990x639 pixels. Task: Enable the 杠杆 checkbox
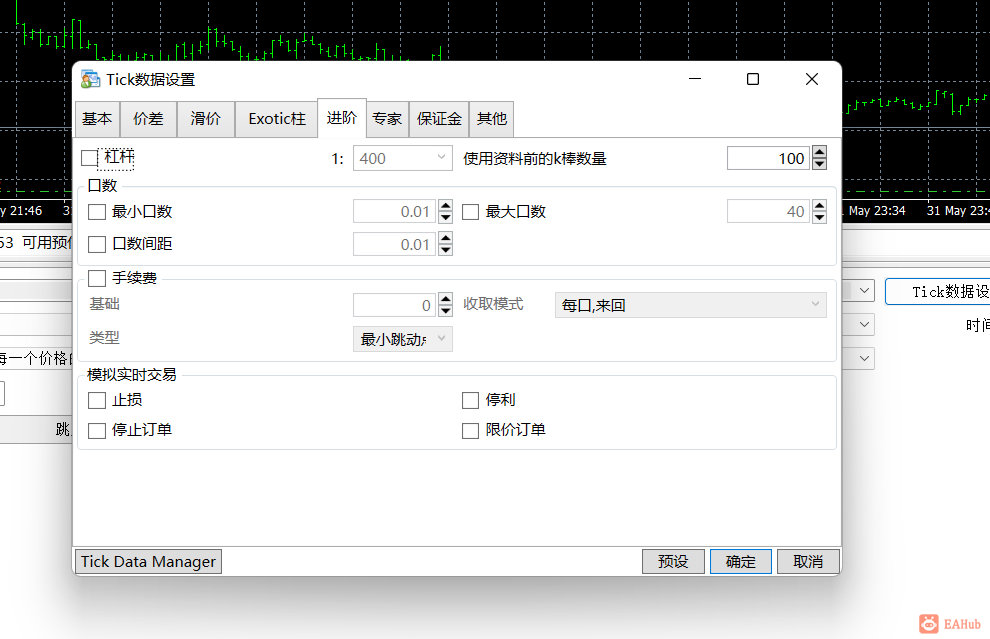[90, 158]
